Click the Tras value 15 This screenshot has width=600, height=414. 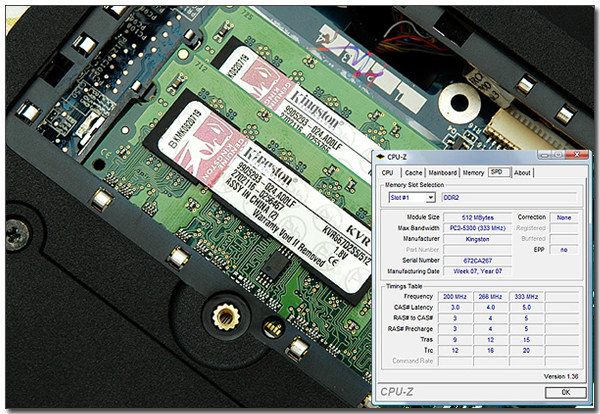526,339
